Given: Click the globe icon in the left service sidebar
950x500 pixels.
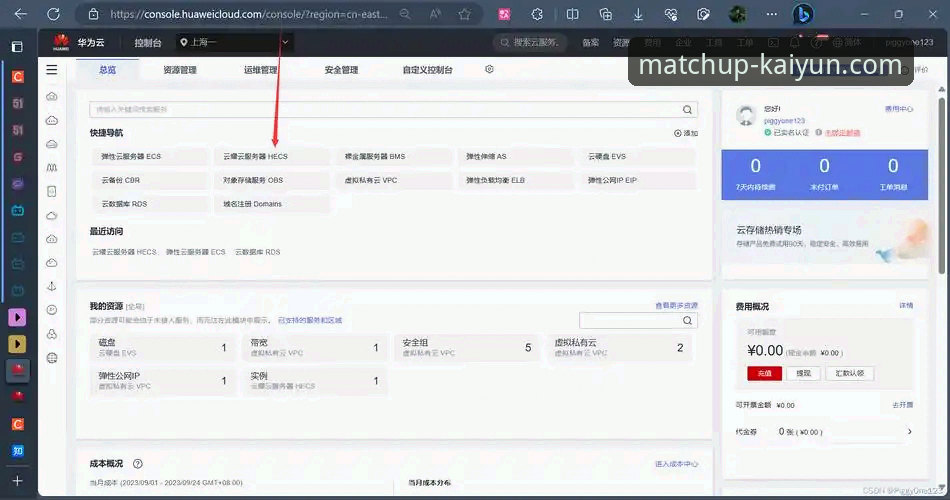Looking at the screenshot, I should click(52, 358).
